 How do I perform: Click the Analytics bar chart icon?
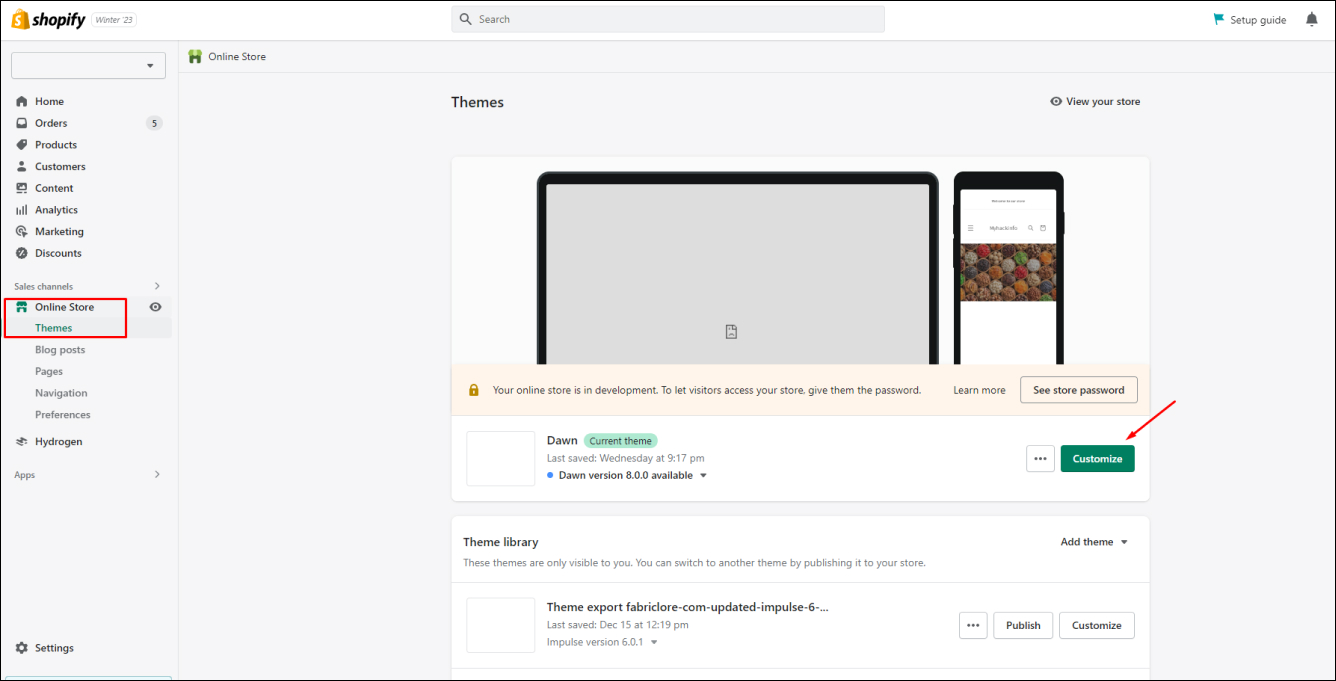click(x=22, y=210)
